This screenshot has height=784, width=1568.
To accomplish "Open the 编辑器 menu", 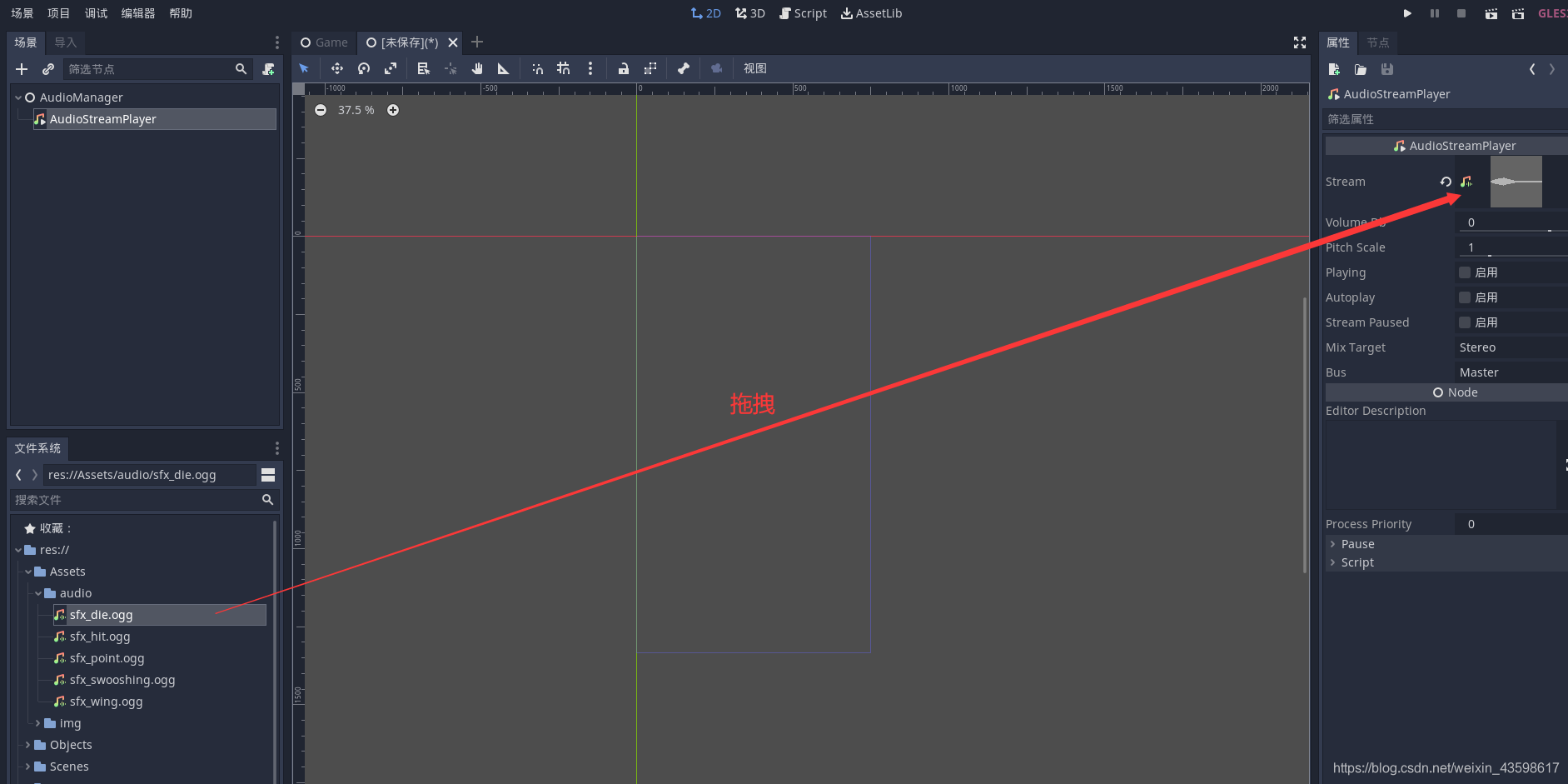I will (x=138, y=13).
